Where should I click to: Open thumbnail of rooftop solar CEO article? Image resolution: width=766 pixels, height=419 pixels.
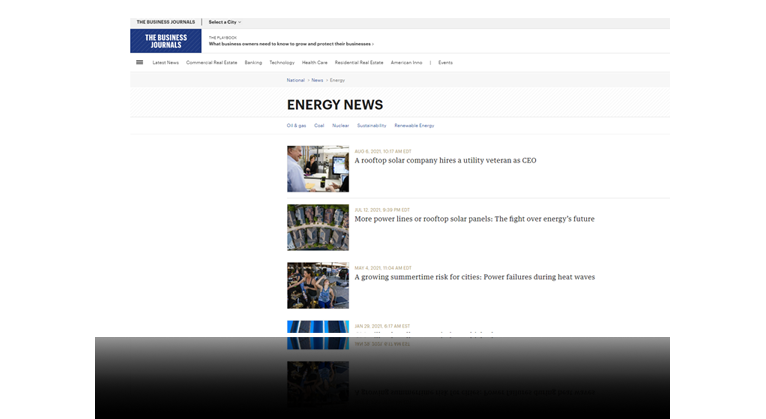318,168
